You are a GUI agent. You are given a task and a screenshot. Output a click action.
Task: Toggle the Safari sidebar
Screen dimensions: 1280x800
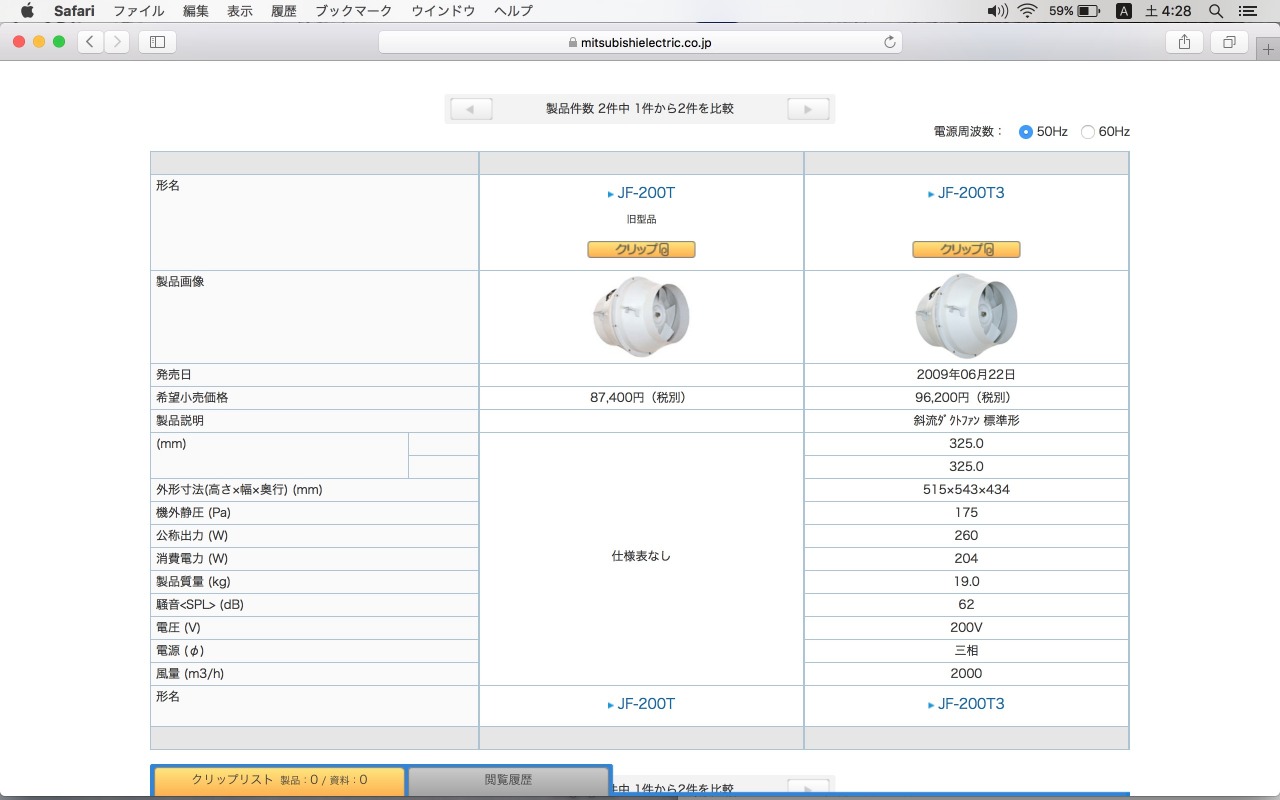157,42
